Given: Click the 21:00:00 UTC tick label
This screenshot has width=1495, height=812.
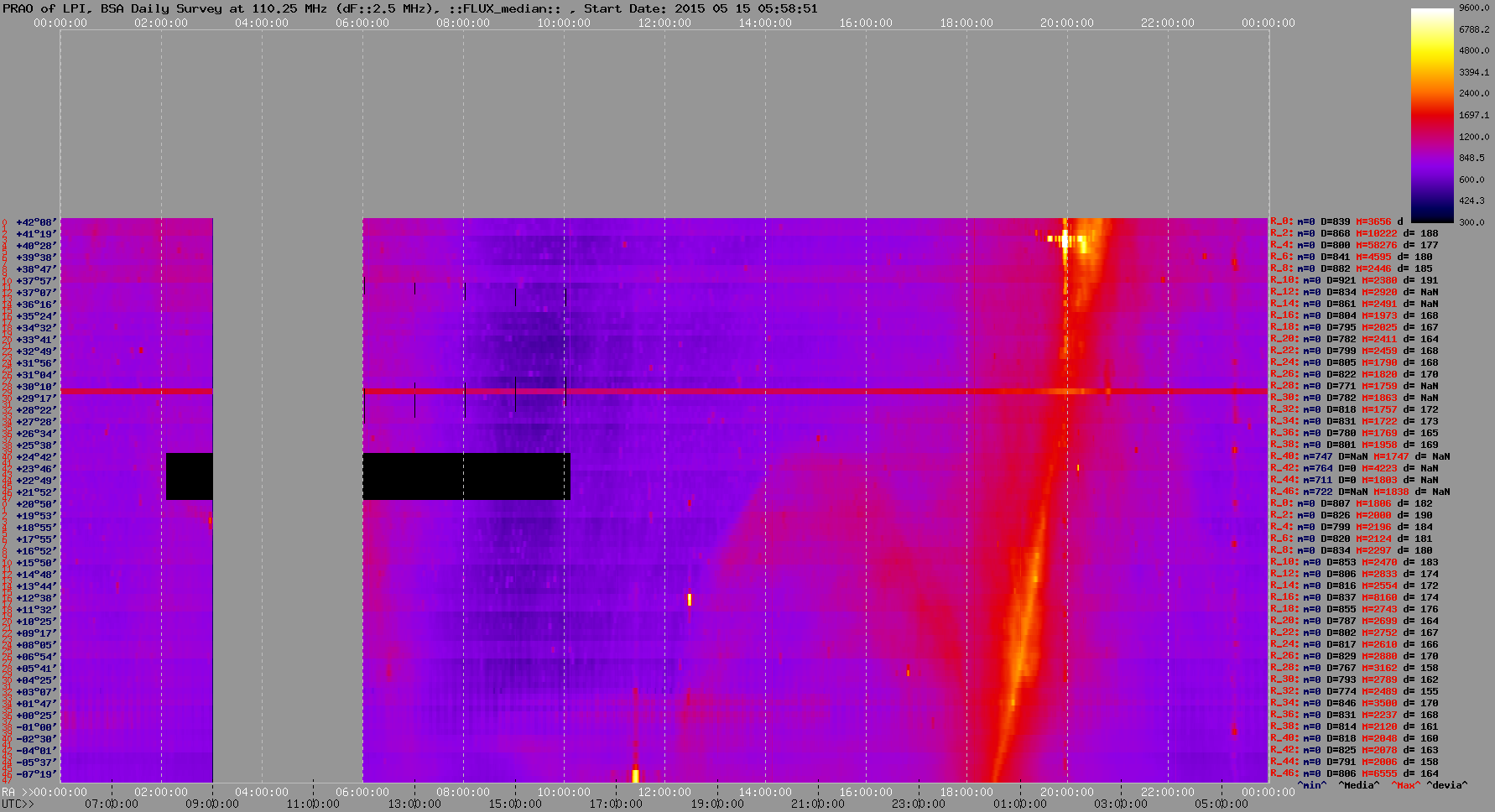Looking at the screenshot, I should pyautogui.click(x=818, y=804).
